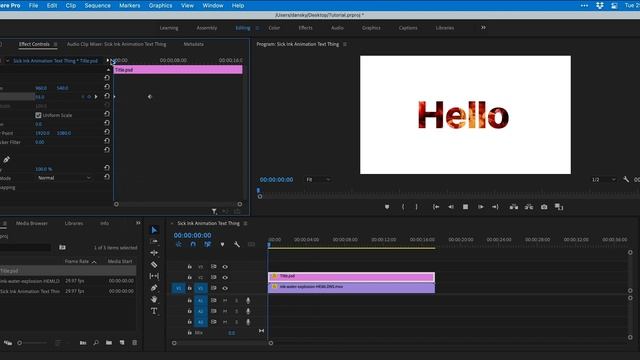Viewport: 640px width, 360px height.
Task: Open the Sequence menu
Action: tap(97, 5)
